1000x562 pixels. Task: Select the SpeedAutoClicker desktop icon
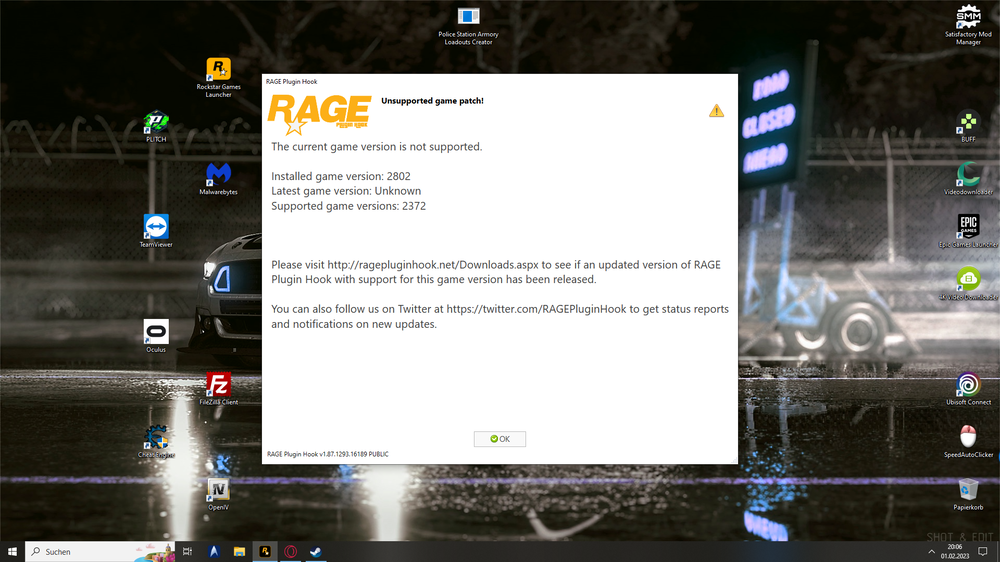[x=968, y=441]
